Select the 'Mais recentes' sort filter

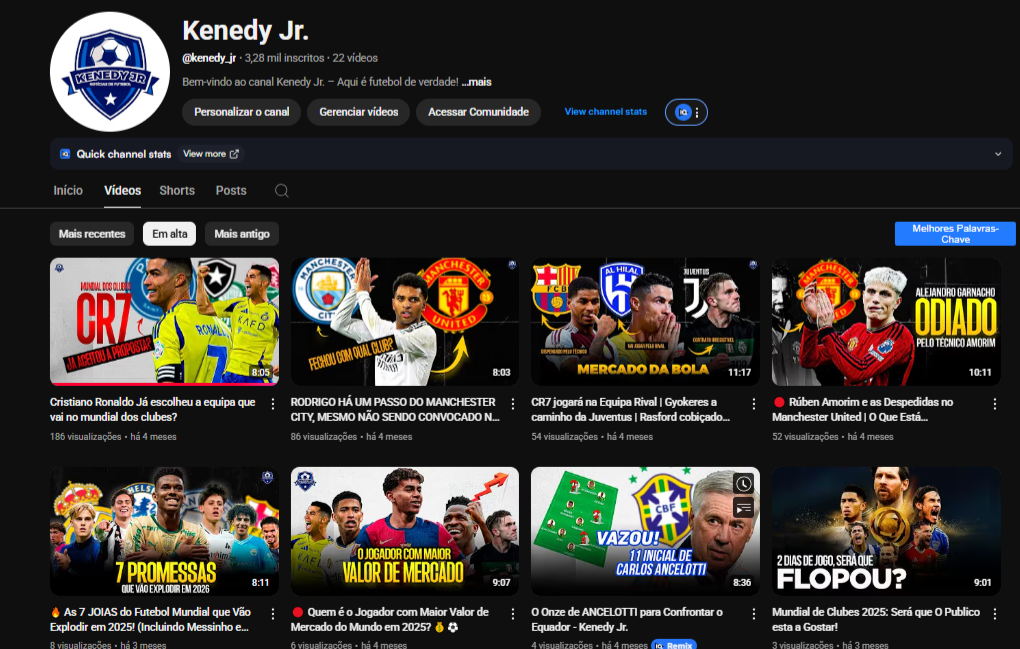[92, 234]
